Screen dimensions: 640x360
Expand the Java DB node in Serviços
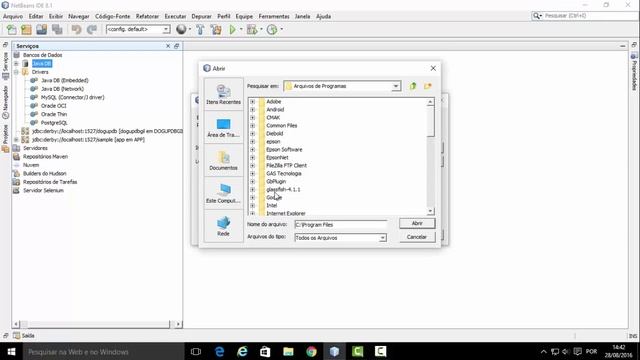tap(16, 64)
